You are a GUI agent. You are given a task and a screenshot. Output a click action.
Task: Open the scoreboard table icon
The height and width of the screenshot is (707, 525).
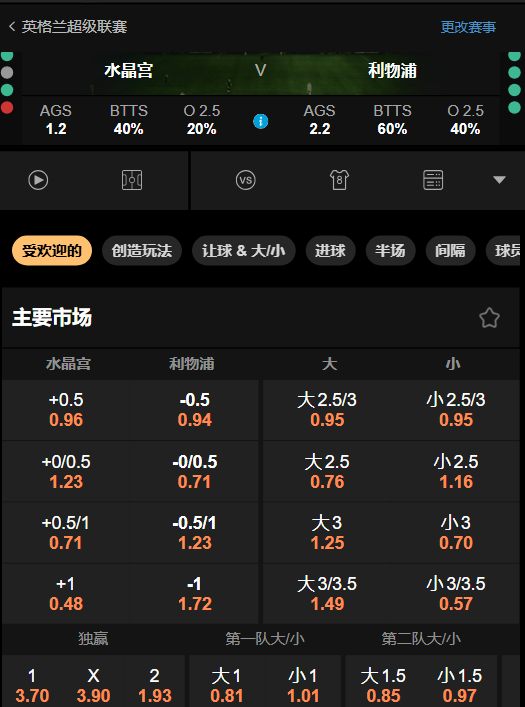[x=433, y=180]
